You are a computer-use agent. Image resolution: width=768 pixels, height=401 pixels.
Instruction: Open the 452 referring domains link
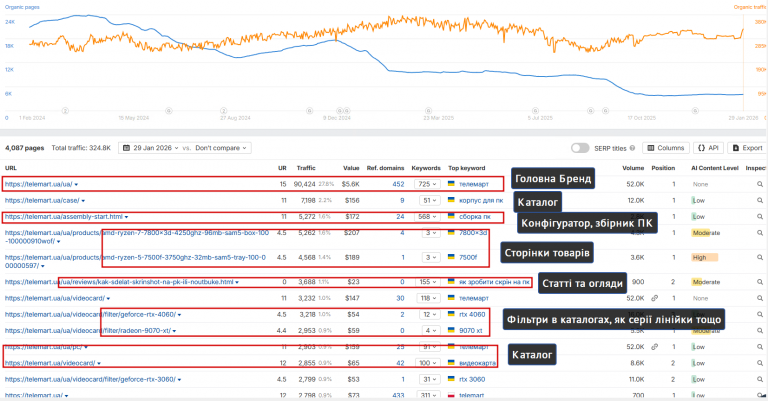tap(398, 184)
